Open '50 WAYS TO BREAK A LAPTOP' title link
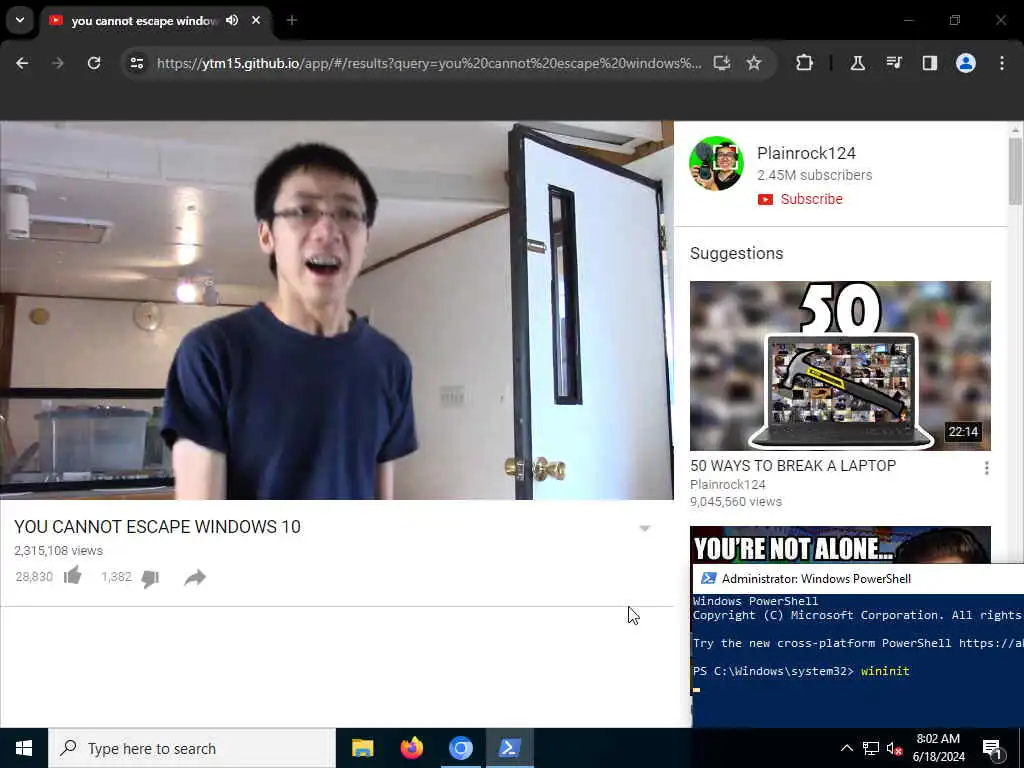Screen dimensions: 1024x768 (793, 466)
